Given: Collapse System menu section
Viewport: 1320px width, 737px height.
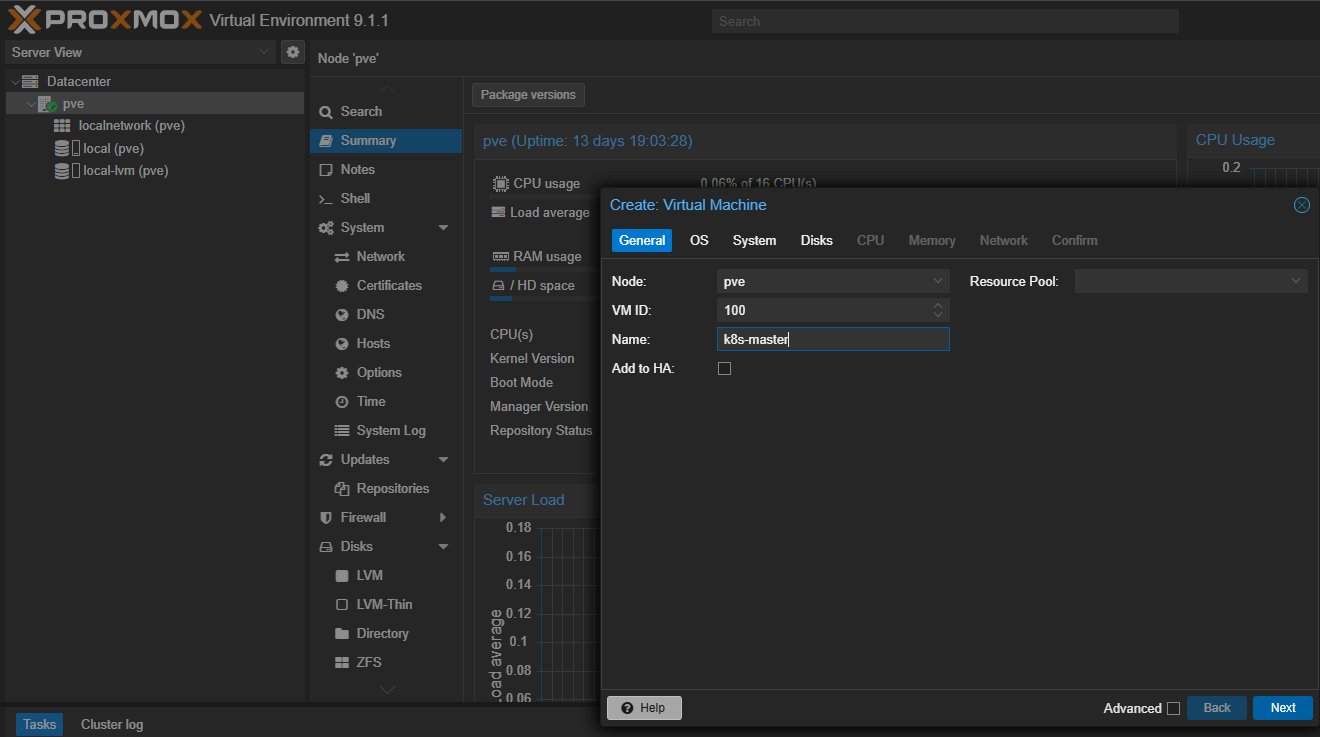Looking at the screenshot, I should (x=443, y=228).
